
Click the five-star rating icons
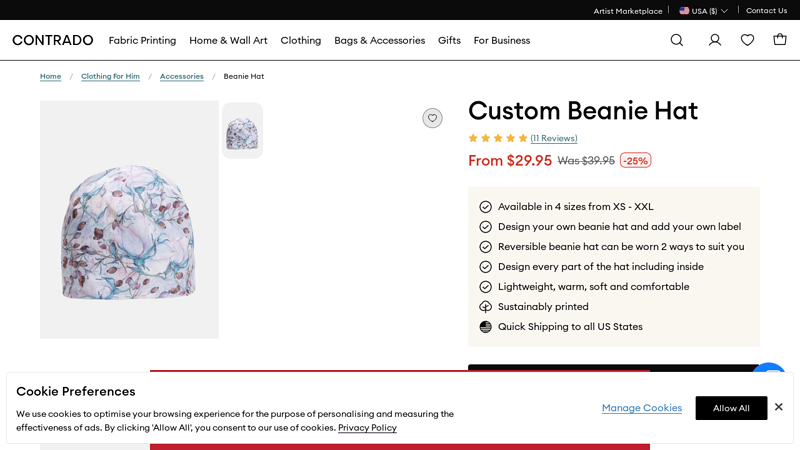497,138
